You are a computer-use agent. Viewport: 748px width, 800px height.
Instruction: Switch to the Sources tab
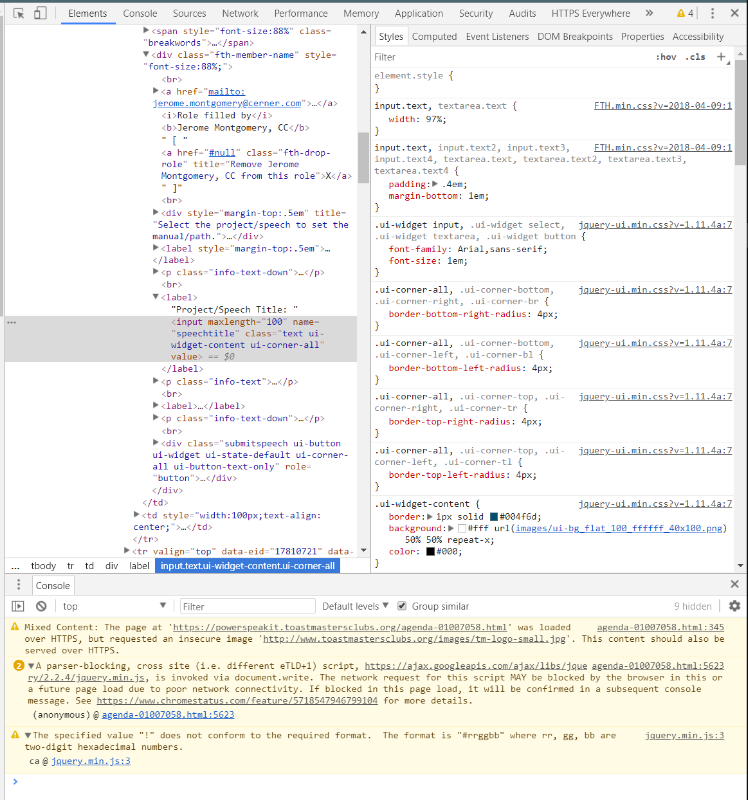189,13
